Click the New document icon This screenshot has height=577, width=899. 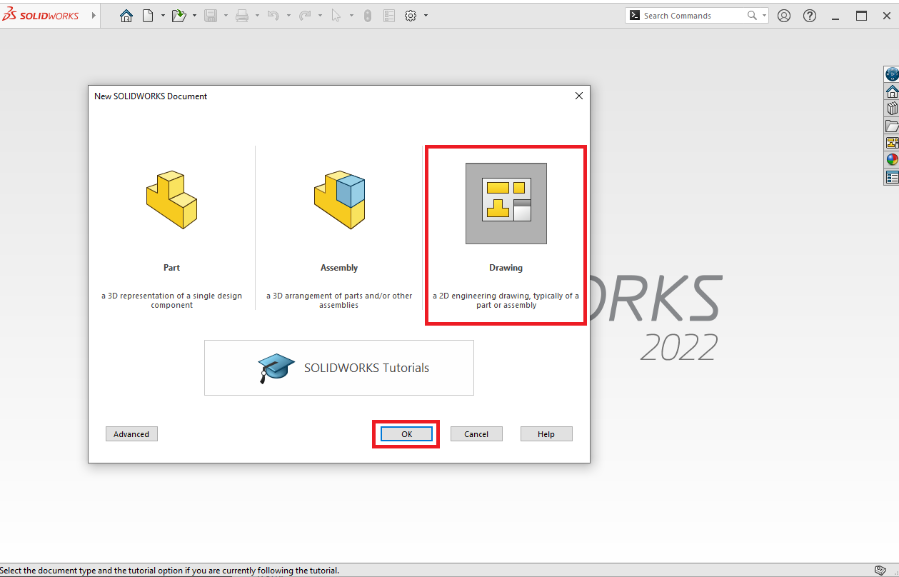pyautogui.click(x=148, y=16)
